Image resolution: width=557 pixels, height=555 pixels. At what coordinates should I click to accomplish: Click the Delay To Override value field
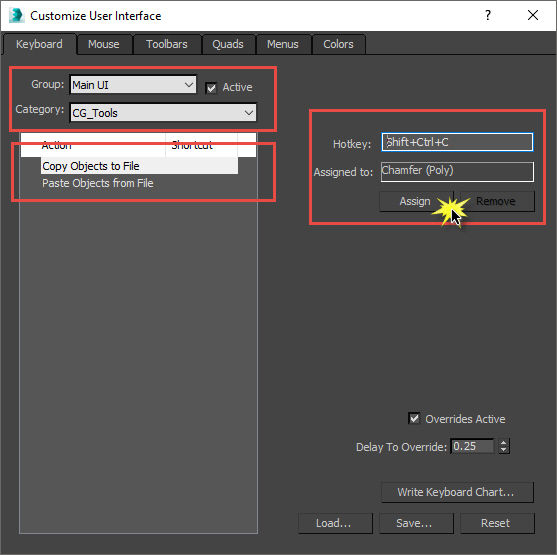click(472, 446)
